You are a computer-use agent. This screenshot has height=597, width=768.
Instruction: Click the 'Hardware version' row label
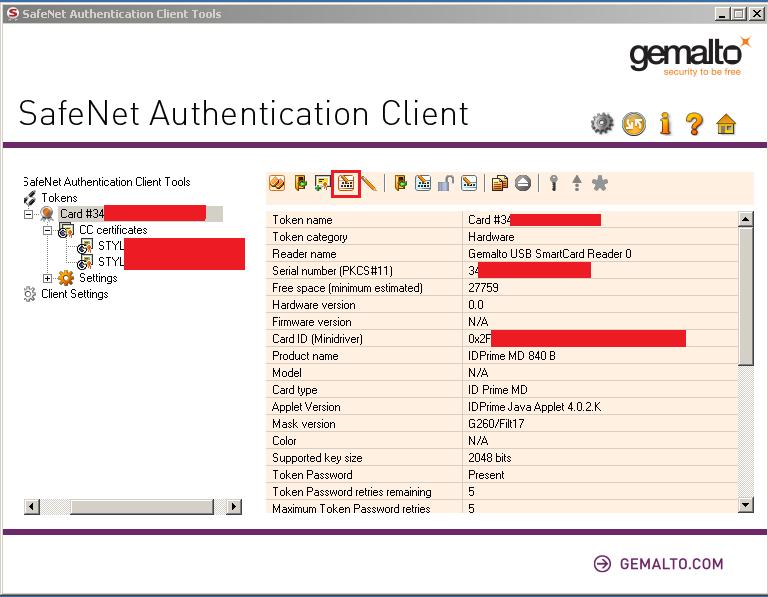coord(313,305)
